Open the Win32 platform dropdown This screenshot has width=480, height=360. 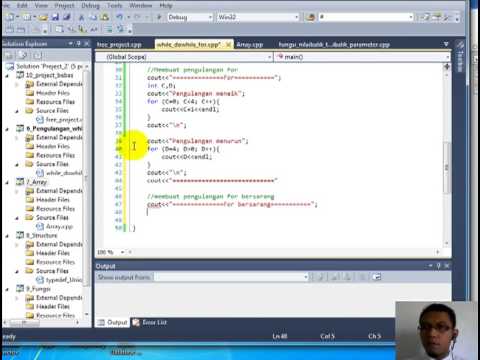296,17
